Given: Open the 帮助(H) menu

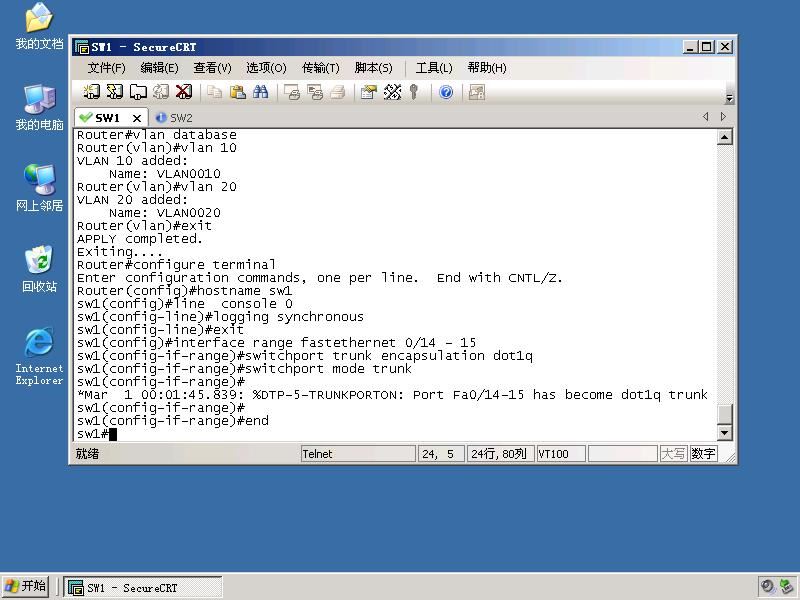Looking at the screenshot, I should [x=487, y=68].
